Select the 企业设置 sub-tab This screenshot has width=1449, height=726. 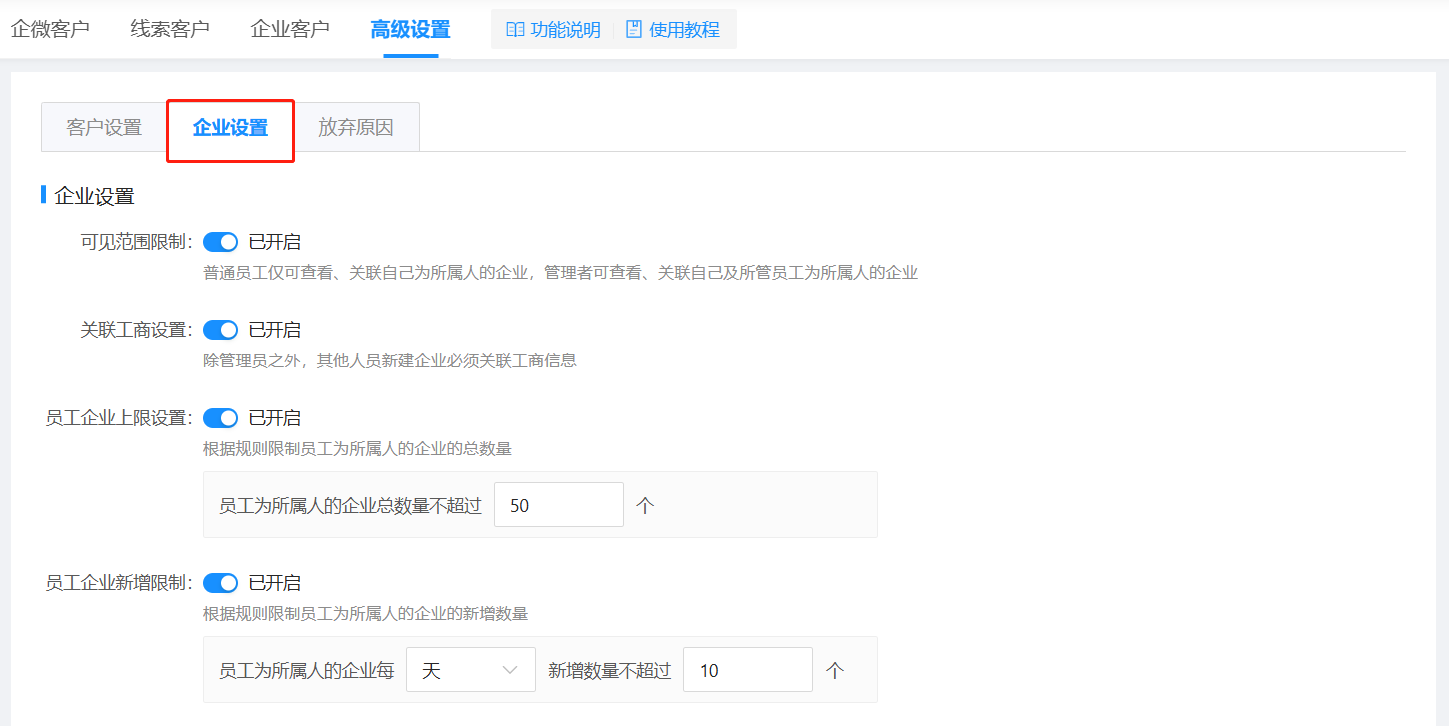coord(230,128)
